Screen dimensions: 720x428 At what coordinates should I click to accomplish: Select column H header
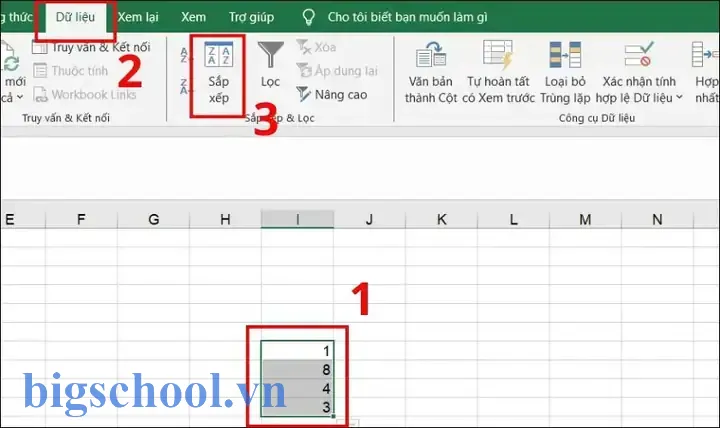tap(225, 220)
